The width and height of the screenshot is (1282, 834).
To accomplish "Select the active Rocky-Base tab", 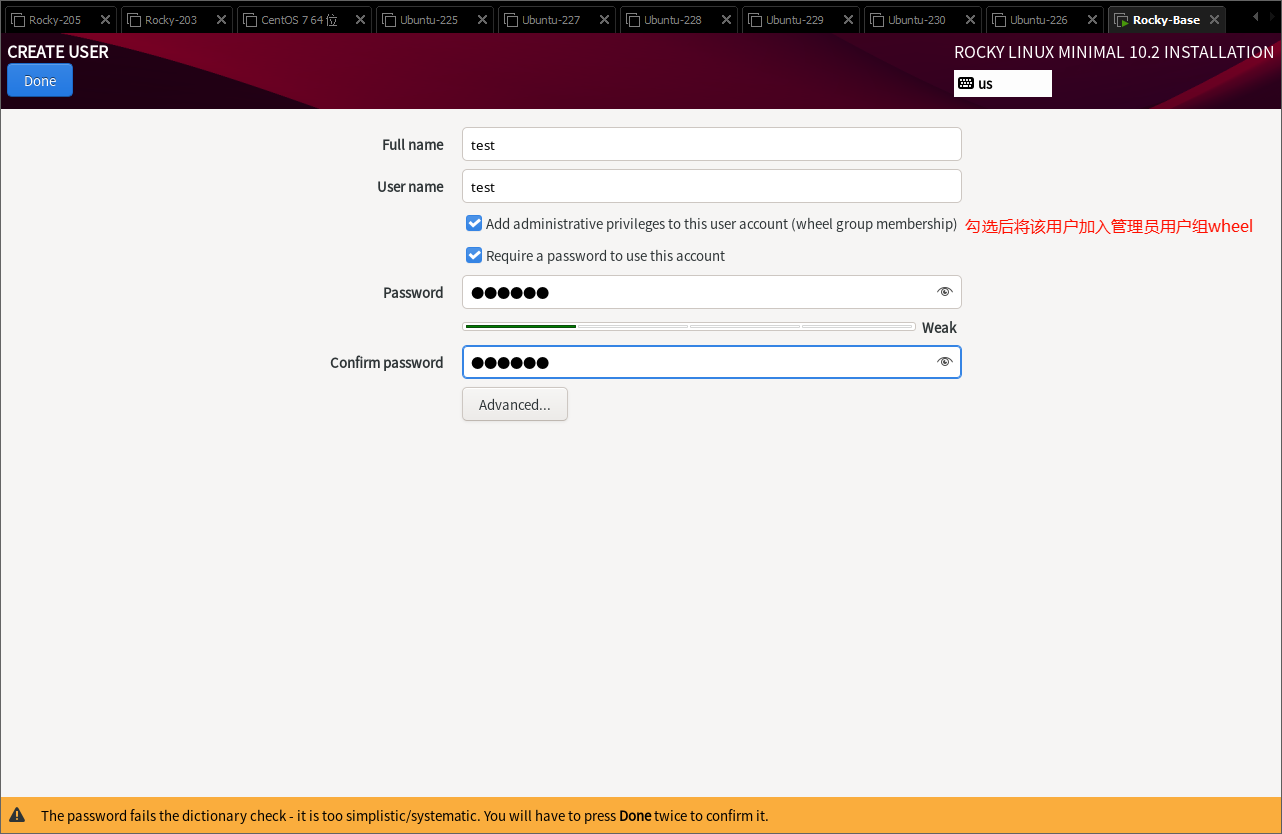I will point(1166,20).
